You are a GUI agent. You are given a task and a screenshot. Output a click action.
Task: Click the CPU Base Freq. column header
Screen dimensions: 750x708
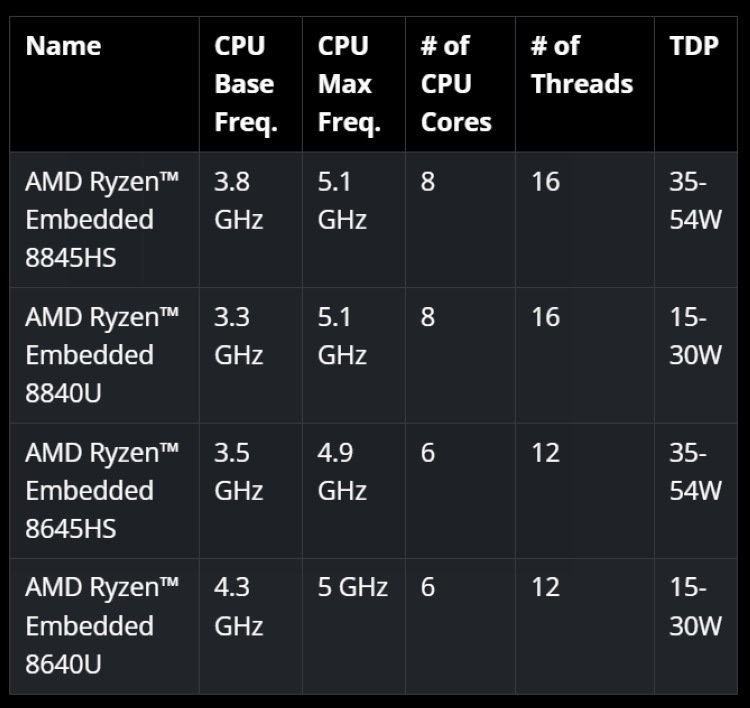pyautogui.click(x=244, y=84)
